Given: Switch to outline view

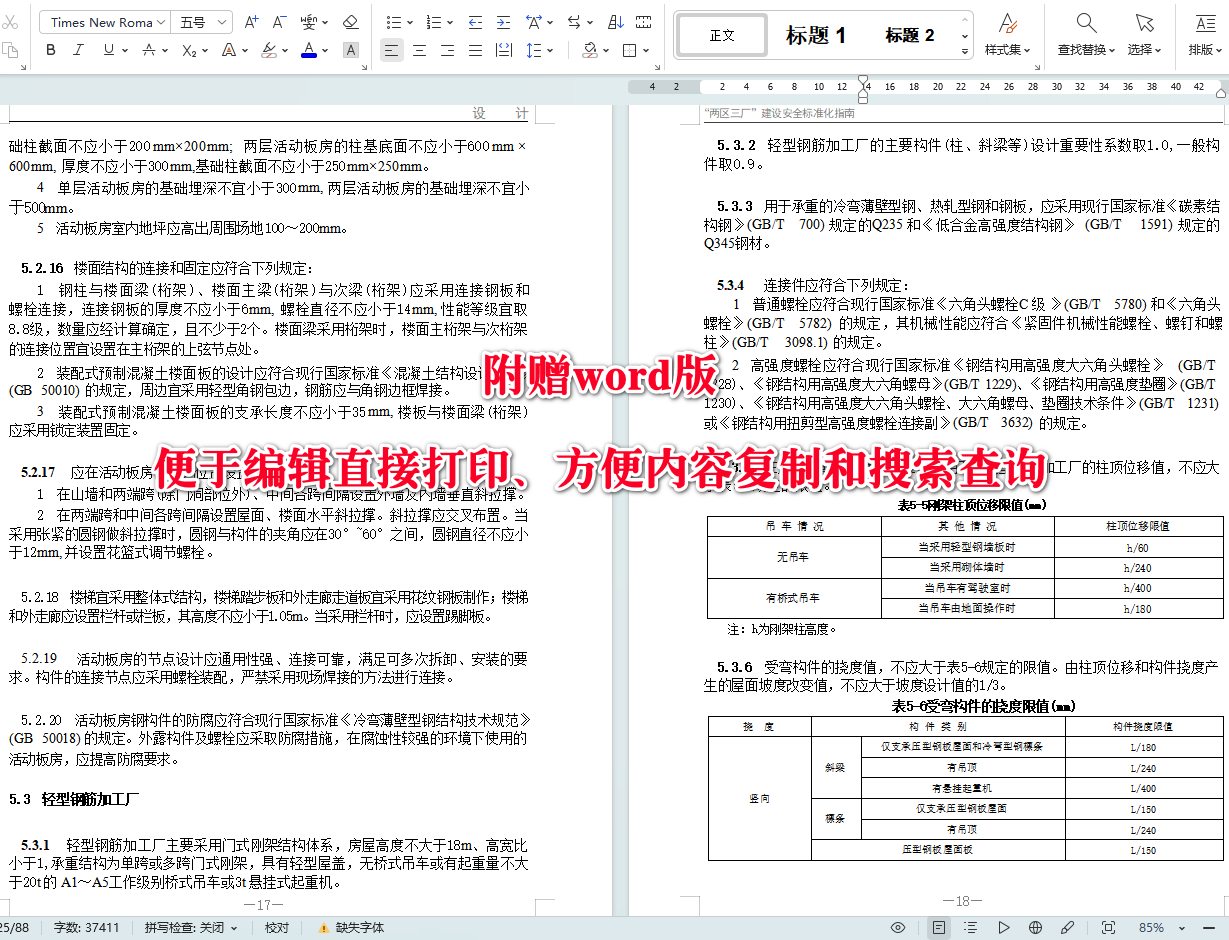Looking at the screenshot, I should click(x=972, y=928).
